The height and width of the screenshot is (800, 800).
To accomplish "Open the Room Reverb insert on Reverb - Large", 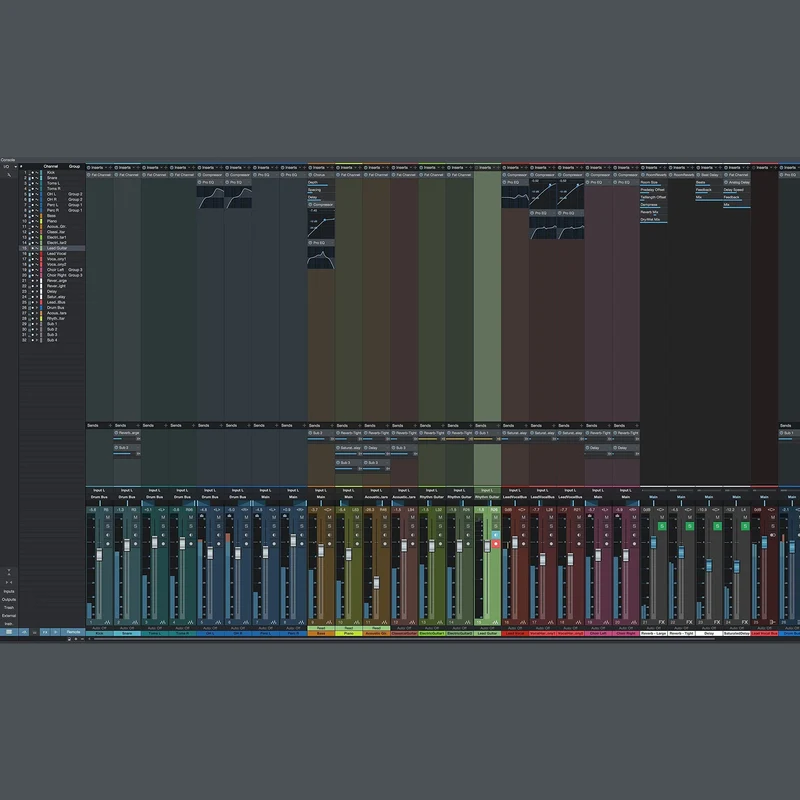I will 654,175.
